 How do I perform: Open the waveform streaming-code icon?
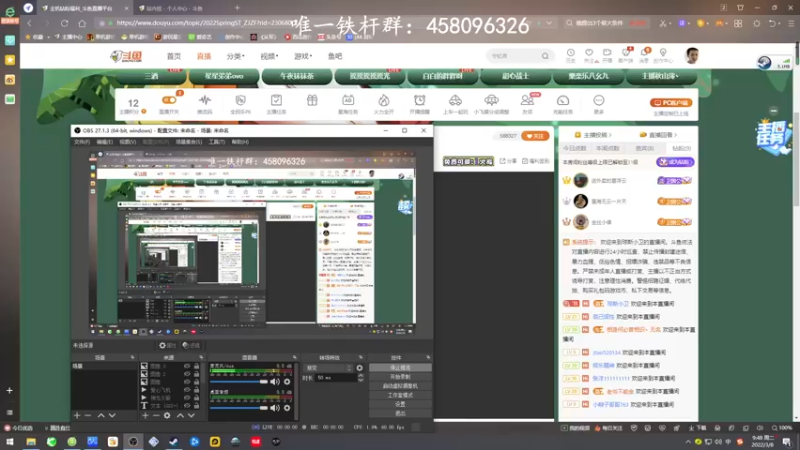point(205,100)
